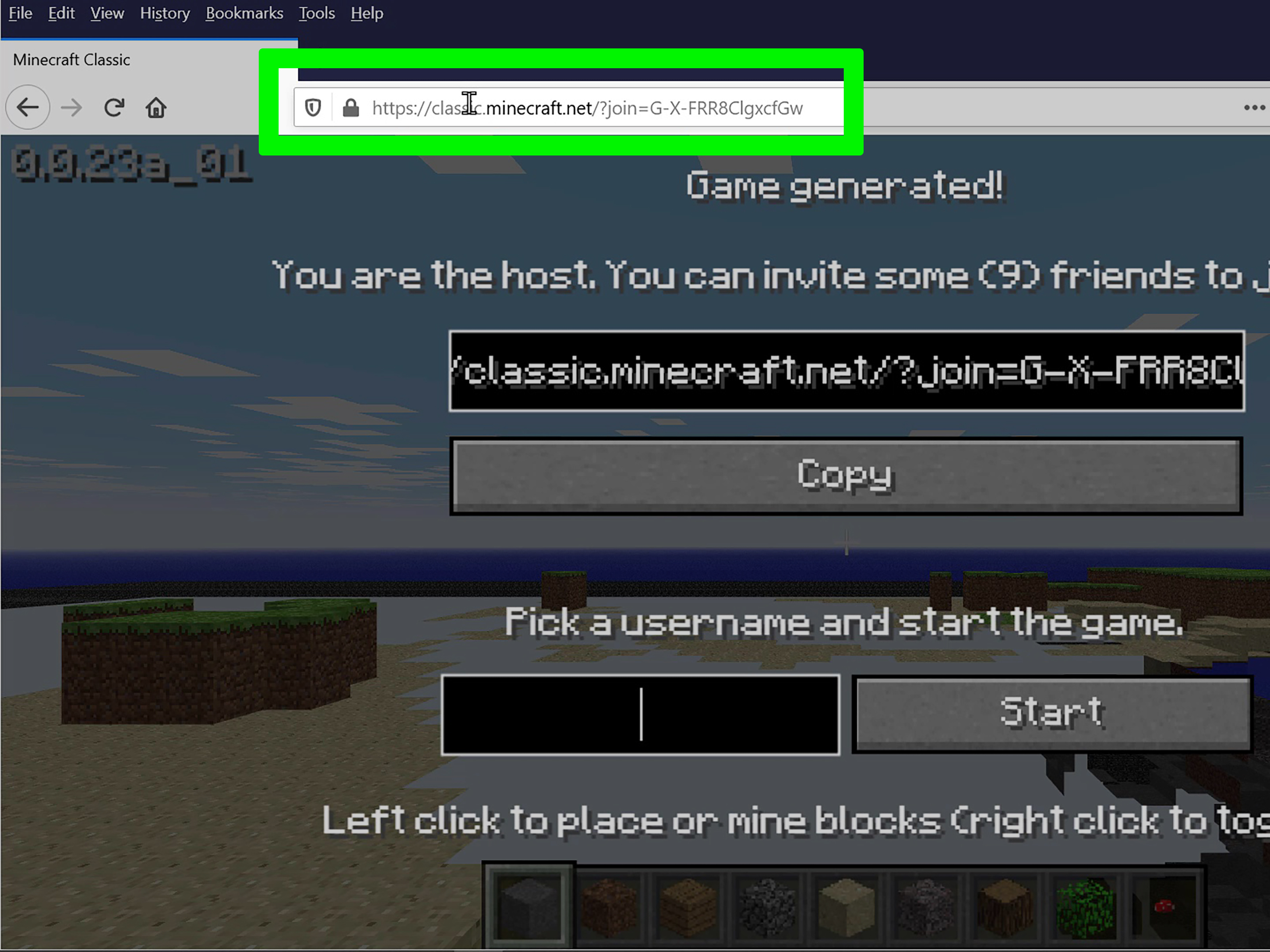The width and height of the screenshot is (1270, 952).
Task: Click the Start game button
Action: (1051, 712)
